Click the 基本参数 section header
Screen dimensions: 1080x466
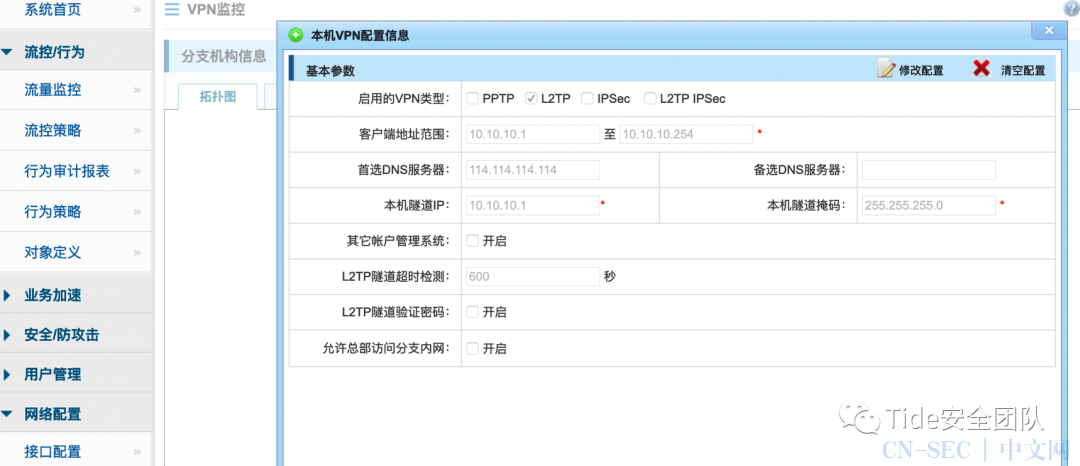tap(331, 71)
